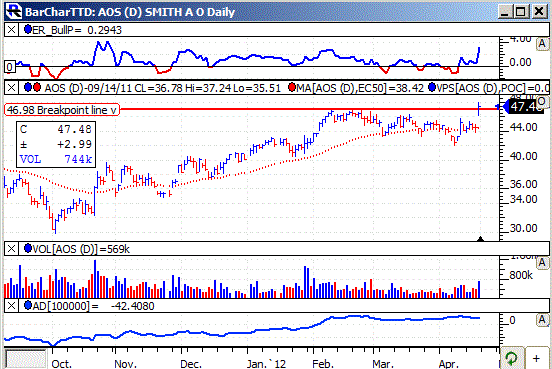Click the blue dot beside VPS[AOS (D),POC]

click(432, 87)
